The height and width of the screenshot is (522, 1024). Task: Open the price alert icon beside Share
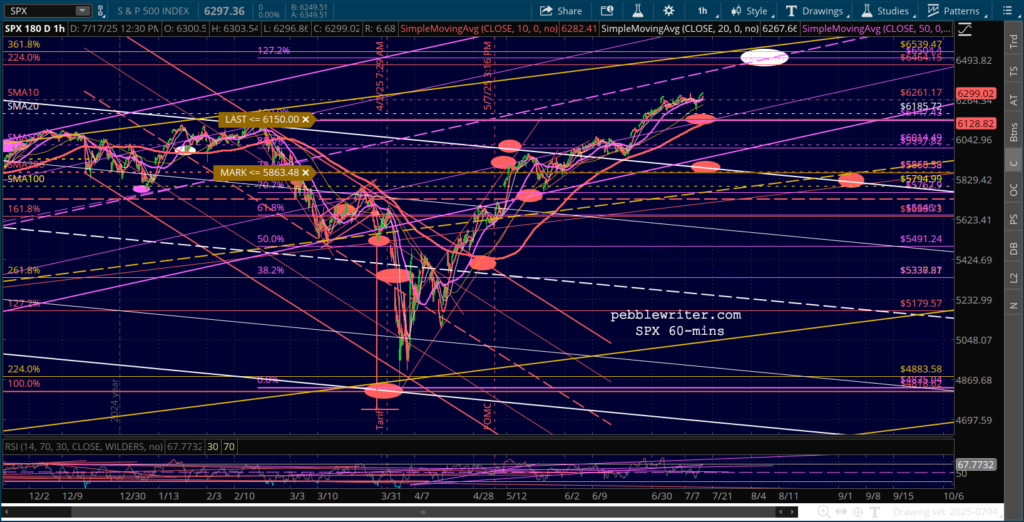(607, 10)
